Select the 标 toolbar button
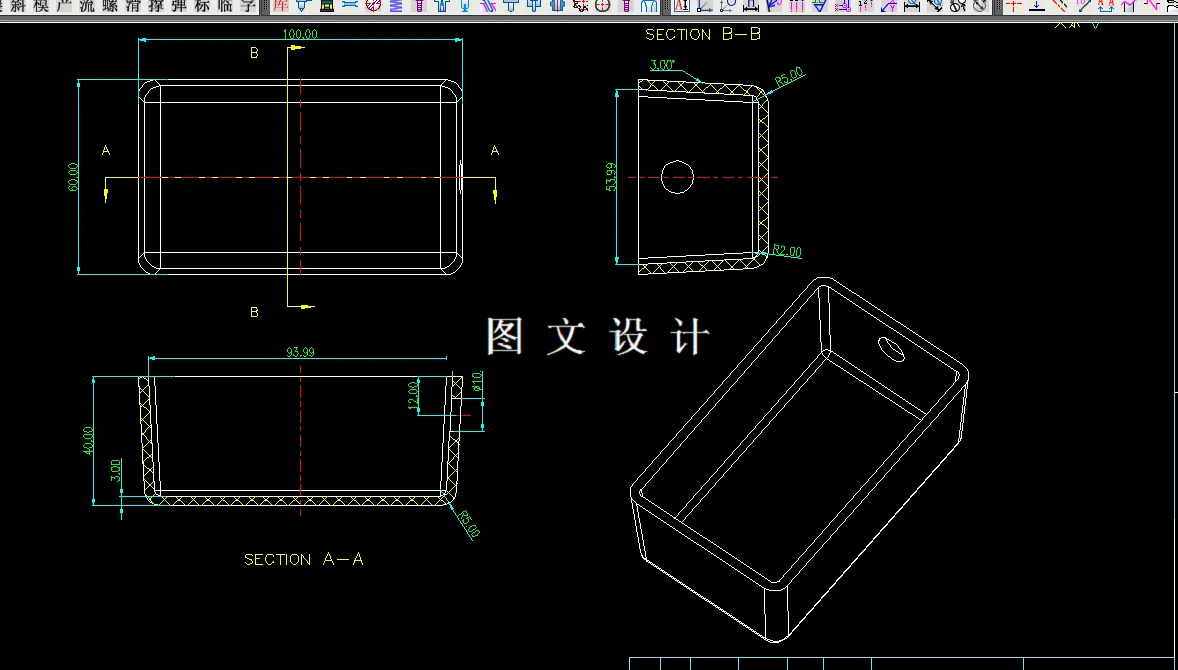Image resolution: width=1178 pixels, height=670 pixels. [203, 5]
